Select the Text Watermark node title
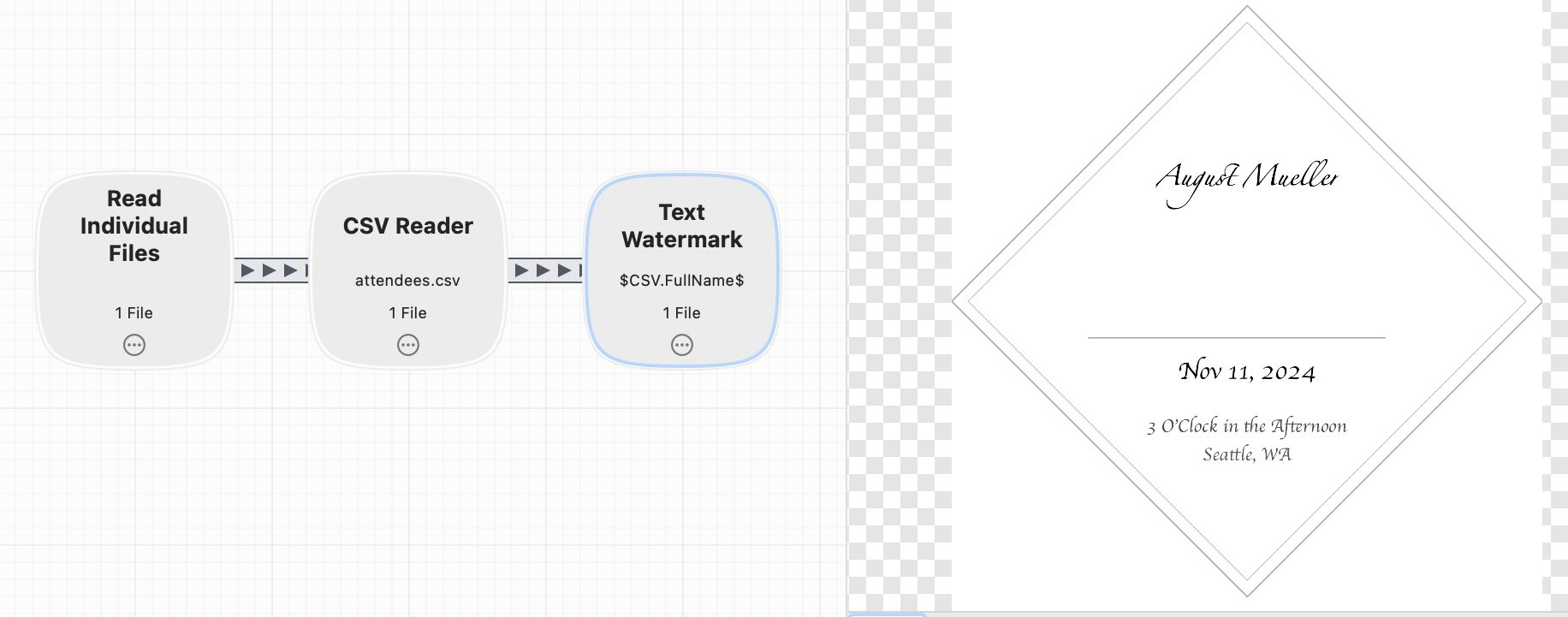 pos(682,226)
